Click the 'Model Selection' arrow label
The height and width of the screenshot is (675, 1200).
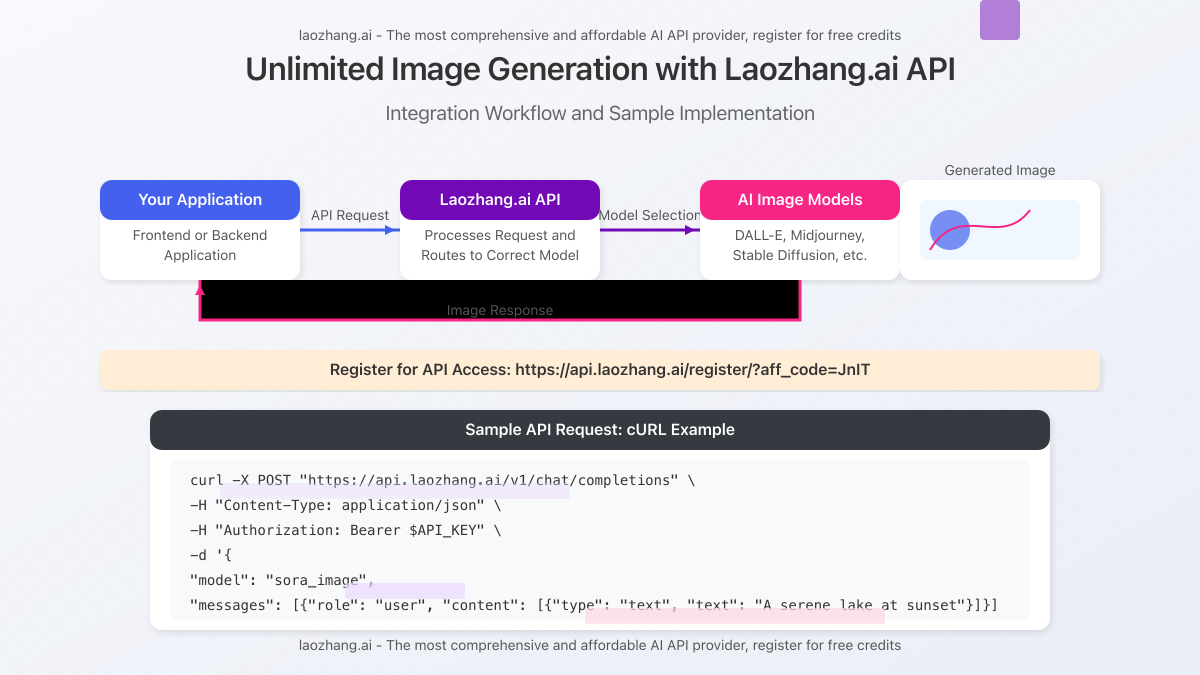650,215
